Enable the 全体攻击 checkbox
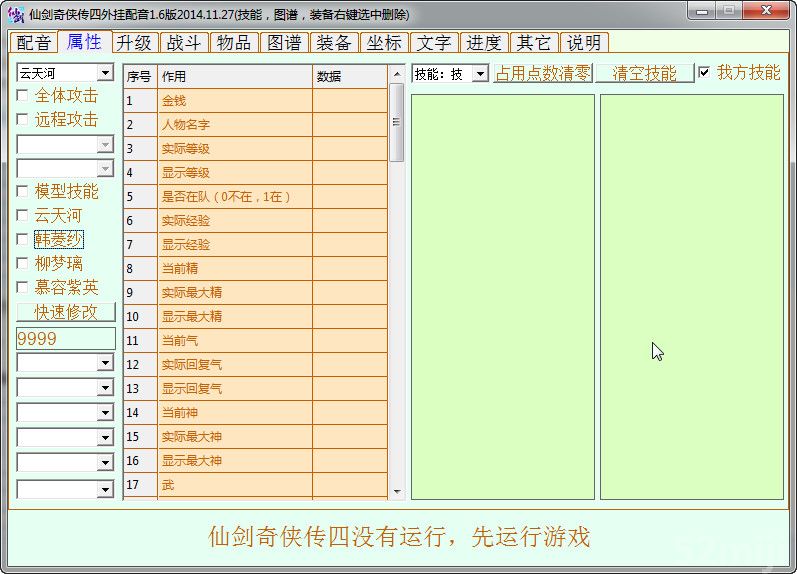Screen dimensions: 797x574 [23, 96]
